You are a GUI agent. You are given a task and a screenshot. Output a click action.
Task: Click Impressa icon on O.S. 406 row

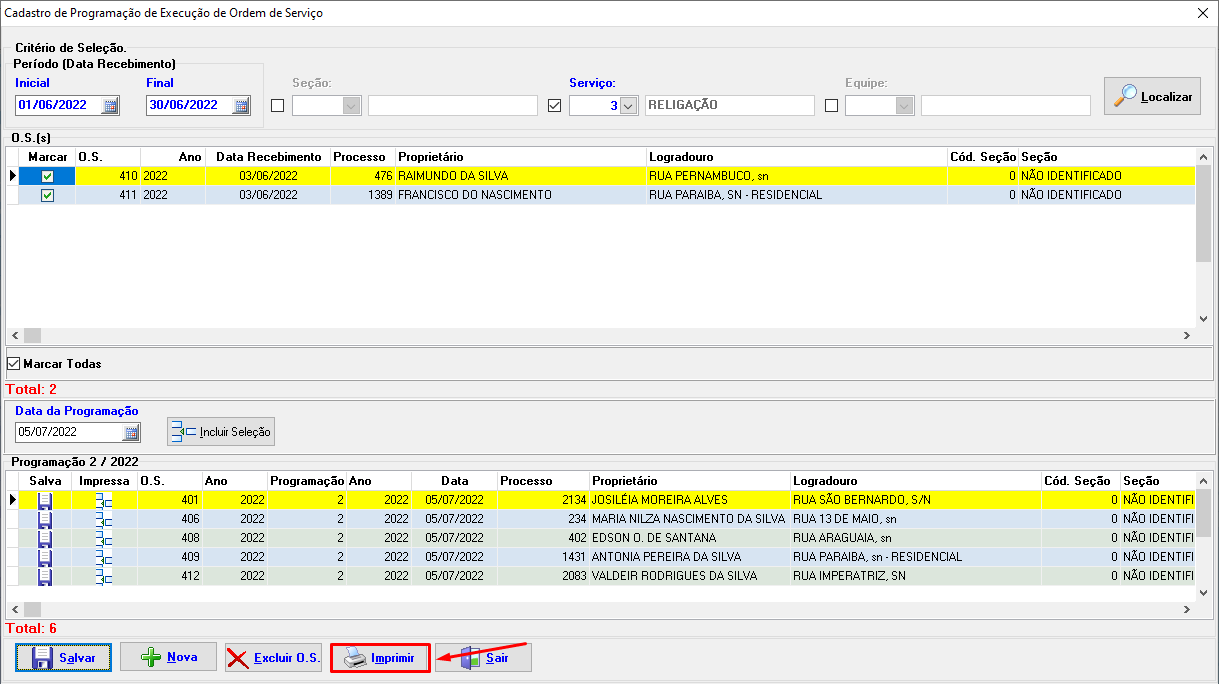[104, 519]
